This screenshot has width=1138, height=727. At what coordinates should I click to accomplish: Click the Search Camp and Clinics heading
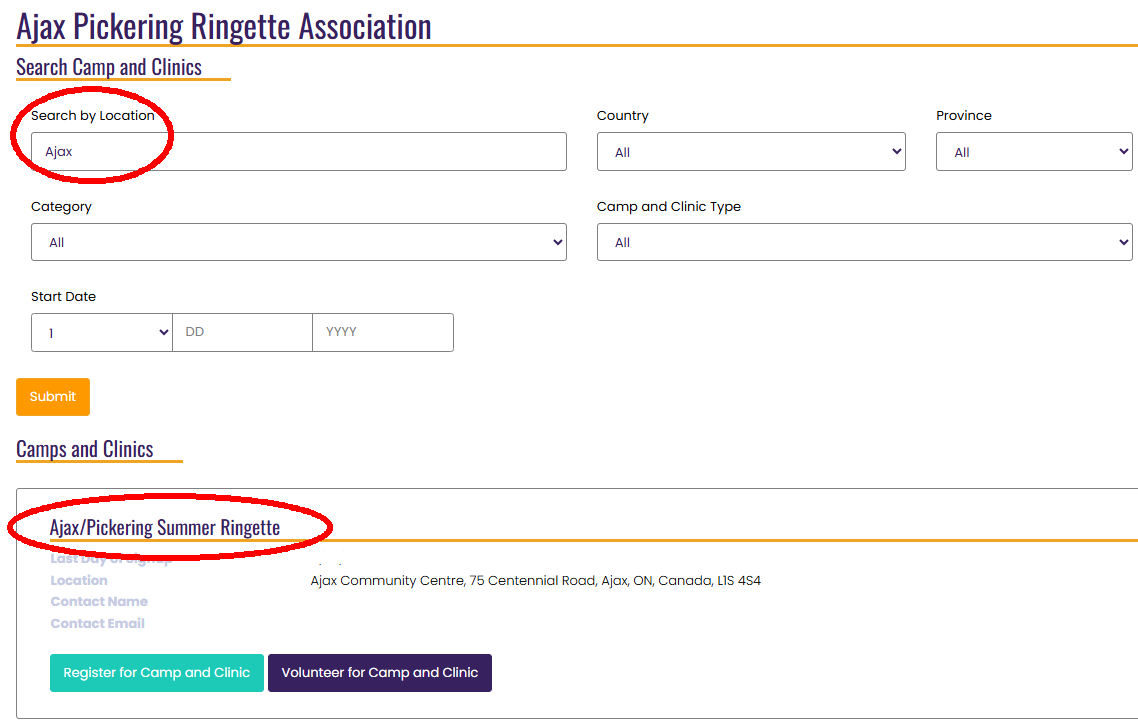coord(109,67)
